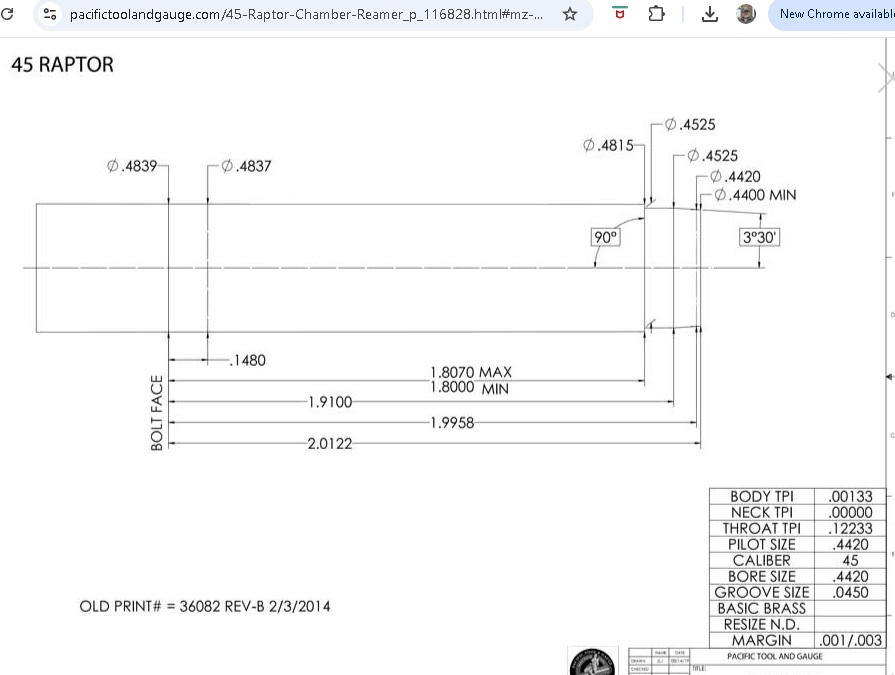This screenshot has height=675, width=895.
Task: Open the Chrome profile avatar menu
Action: 746,15
